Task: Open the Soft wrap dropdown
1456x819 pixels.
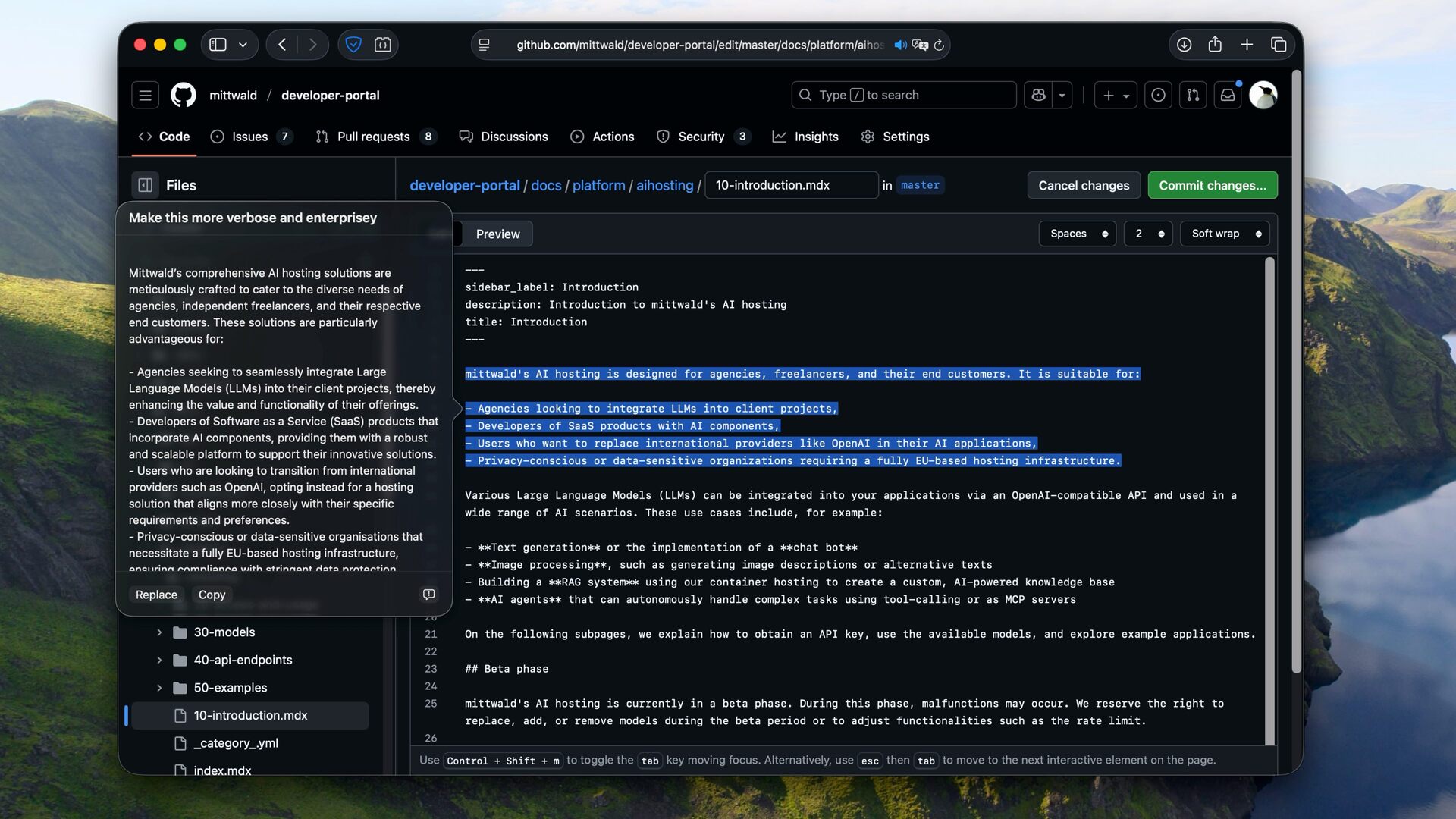Action: [x=1225, y=234]
